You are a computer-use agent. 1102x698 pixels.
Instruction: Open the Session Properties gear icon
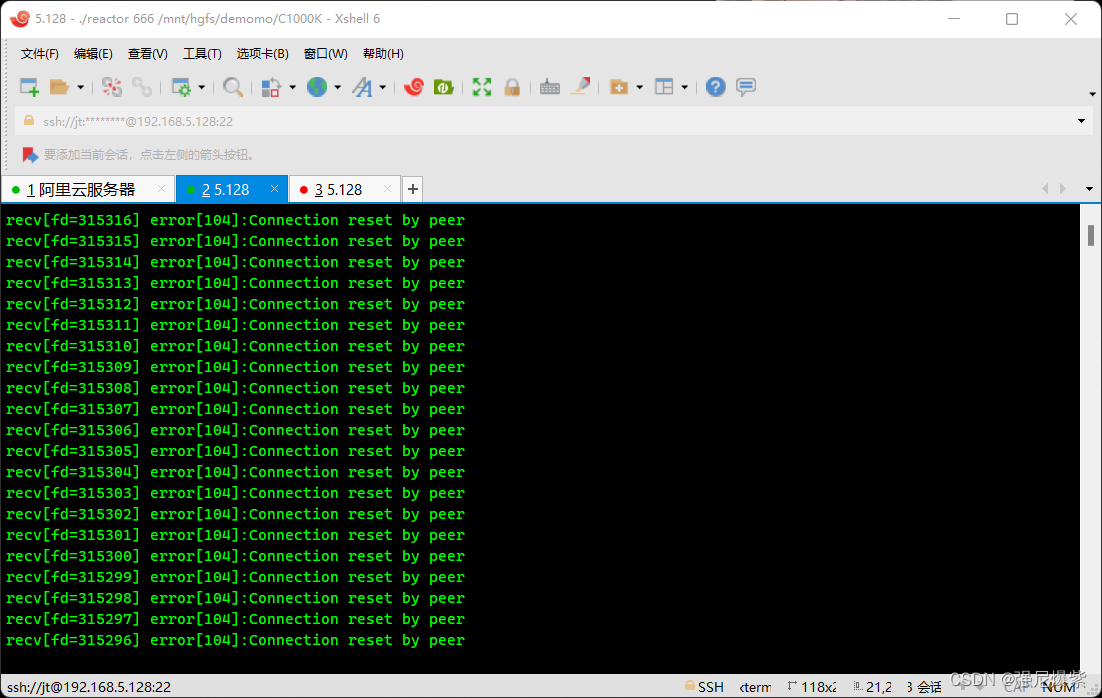181,87
